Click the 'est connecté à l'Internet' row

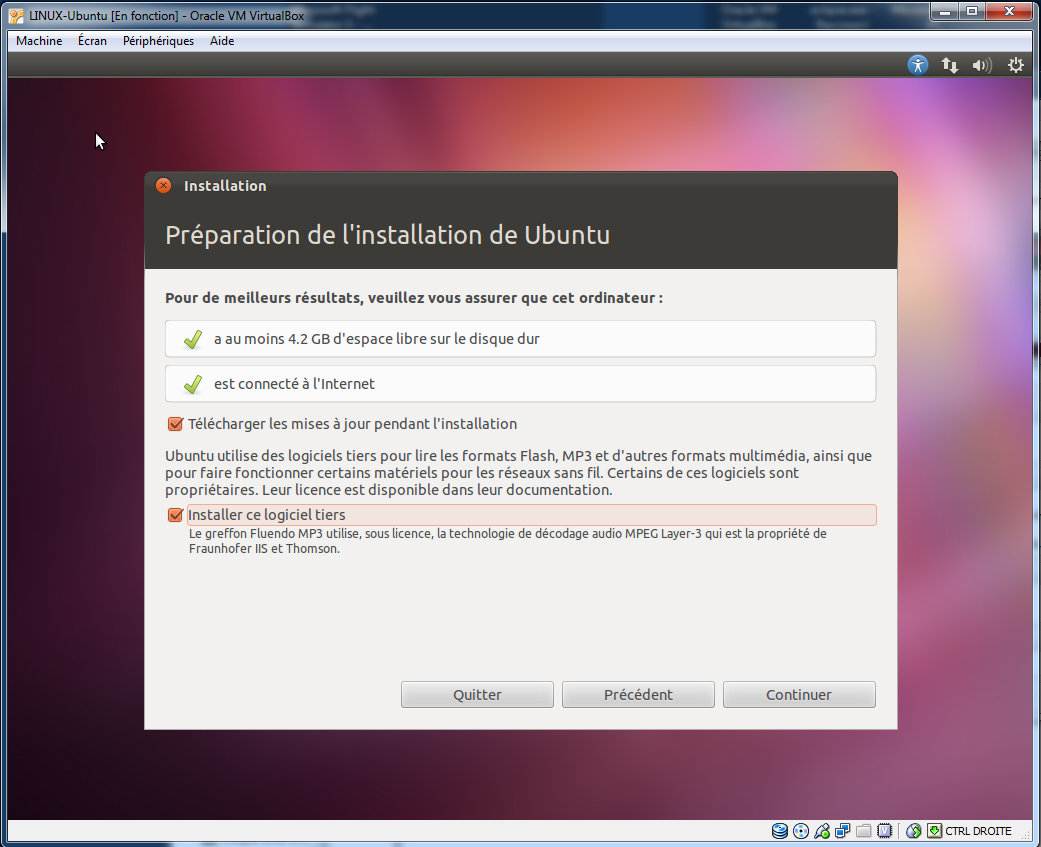point(520,384)
